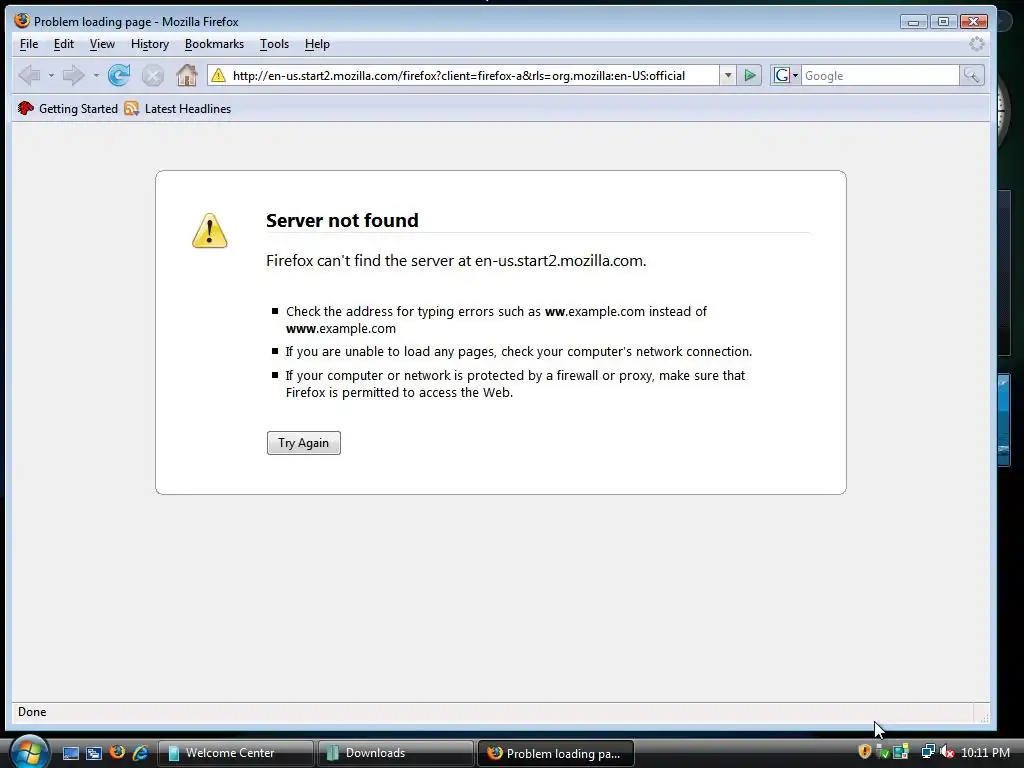Open Forward history dropdown arrow
1024x768 pixels.
[96, 76]
